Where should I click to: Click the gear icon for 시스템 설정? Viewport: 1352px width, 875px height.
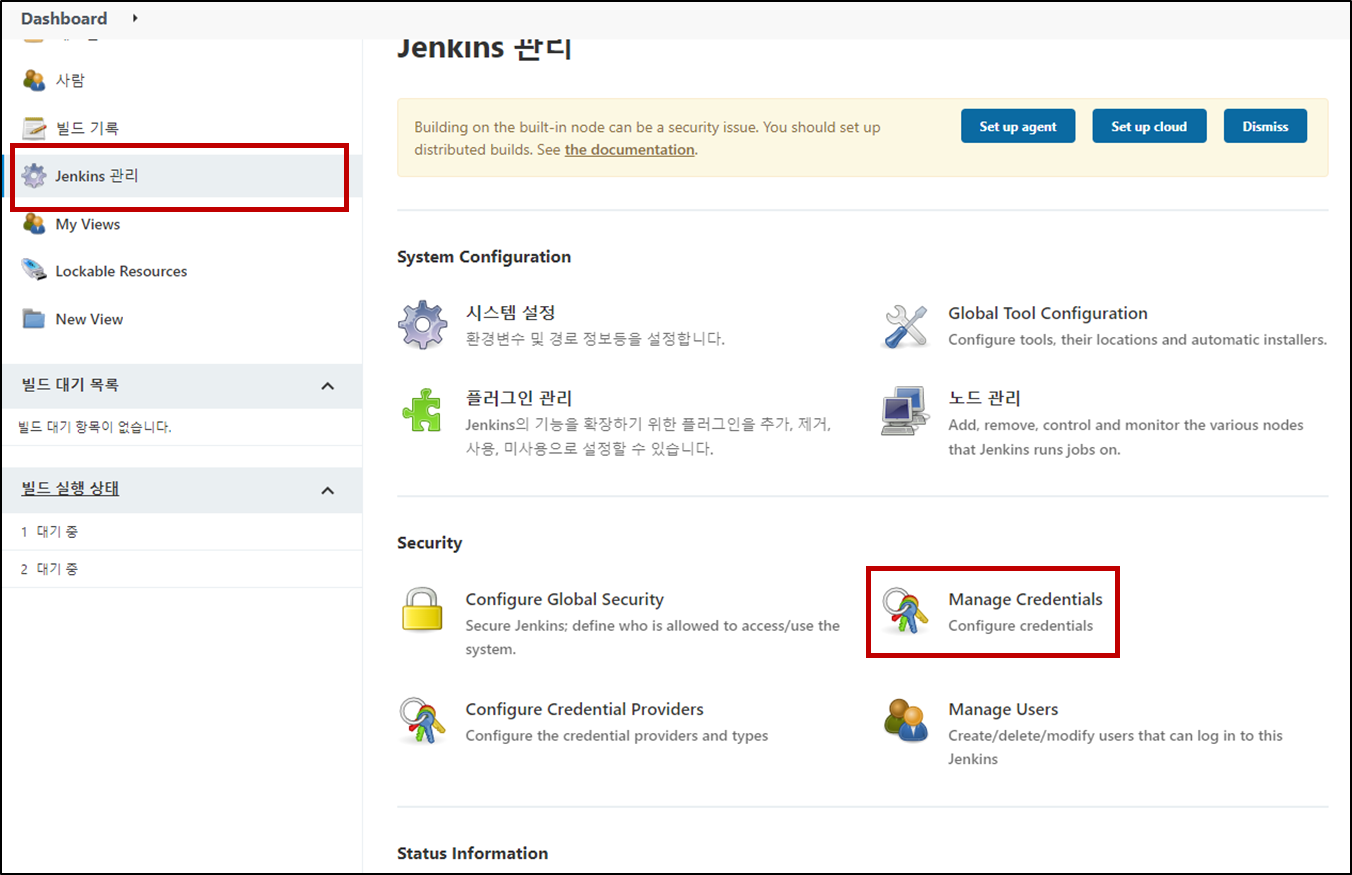(x=422, y=324)
